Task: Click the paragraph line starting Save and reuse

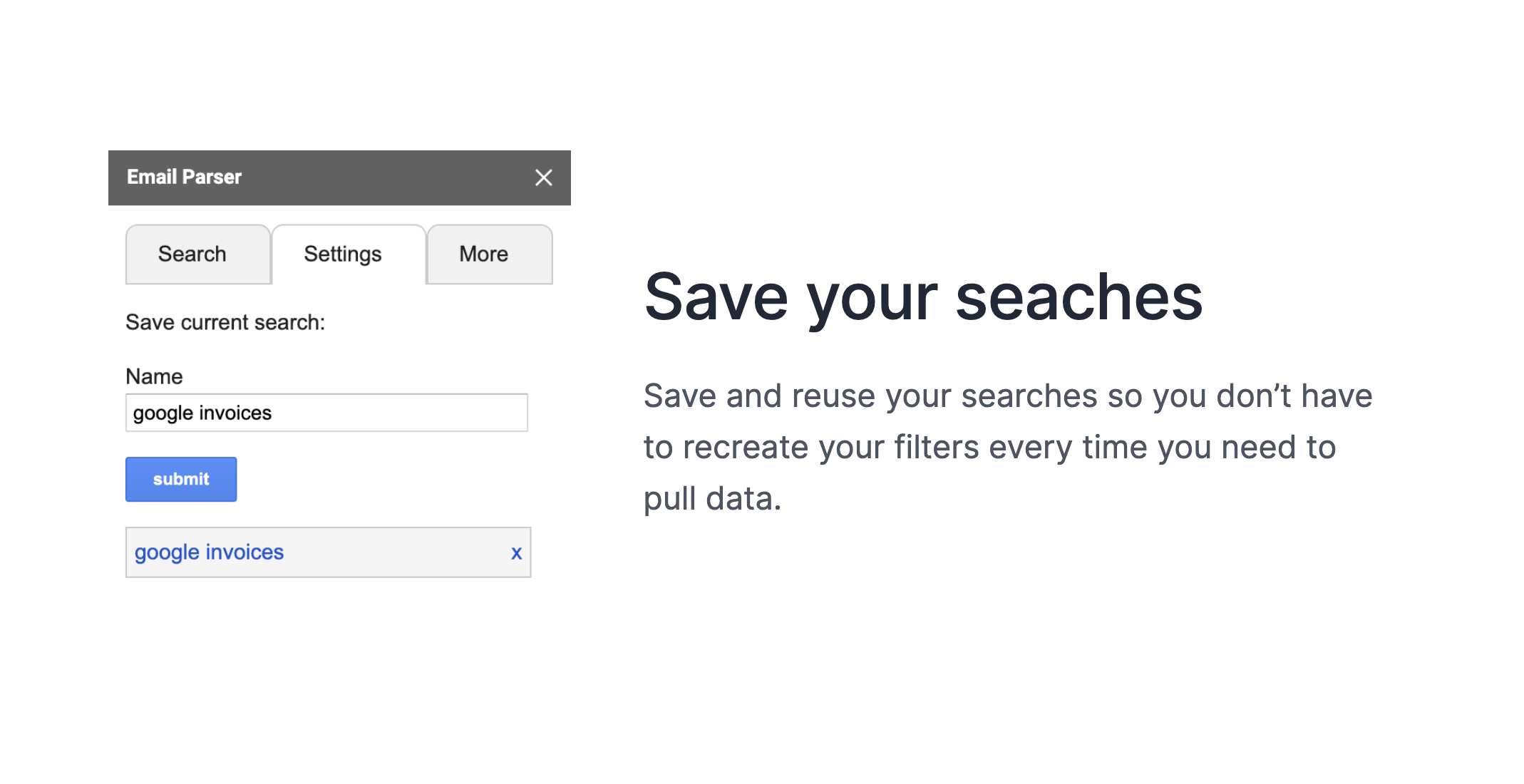Action: click(1008, 396)
